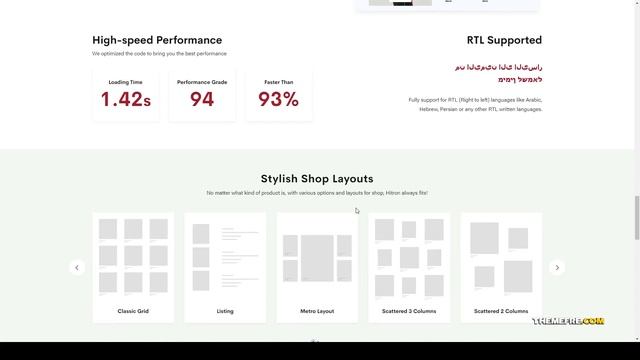Select the Faster Than 93% value

(x=278, y=99)
